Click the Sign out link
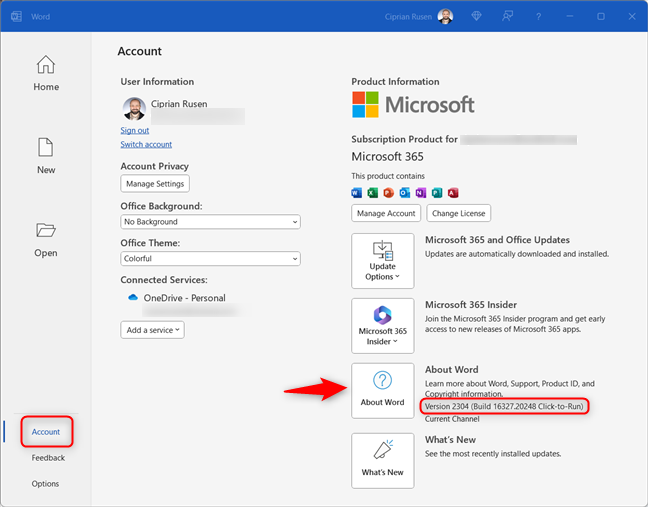 pyautogui.click(x=135, y=130)
